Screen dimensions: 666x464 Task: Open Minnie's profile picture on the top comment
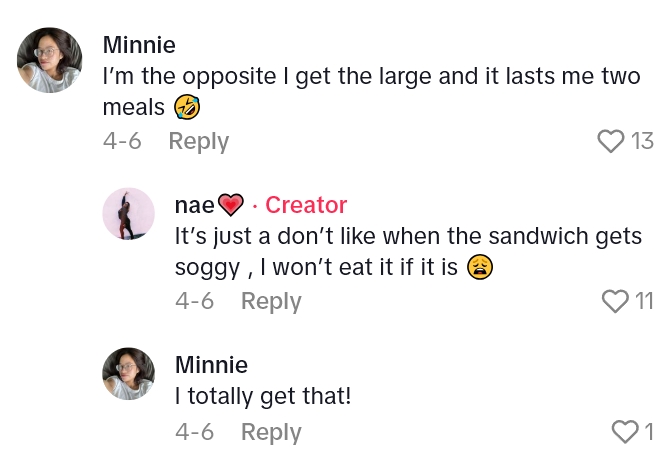pyautogui.click(x=49, y=60)
